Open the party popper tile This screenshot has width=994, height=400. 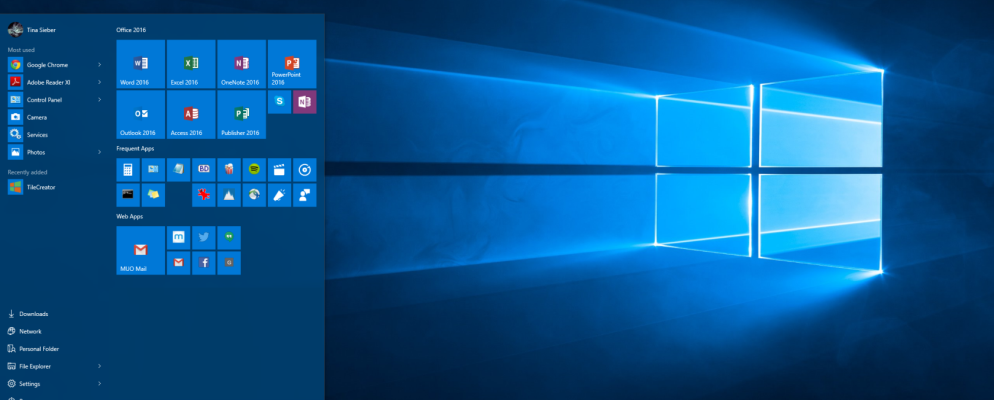click(x=280, y=195)
